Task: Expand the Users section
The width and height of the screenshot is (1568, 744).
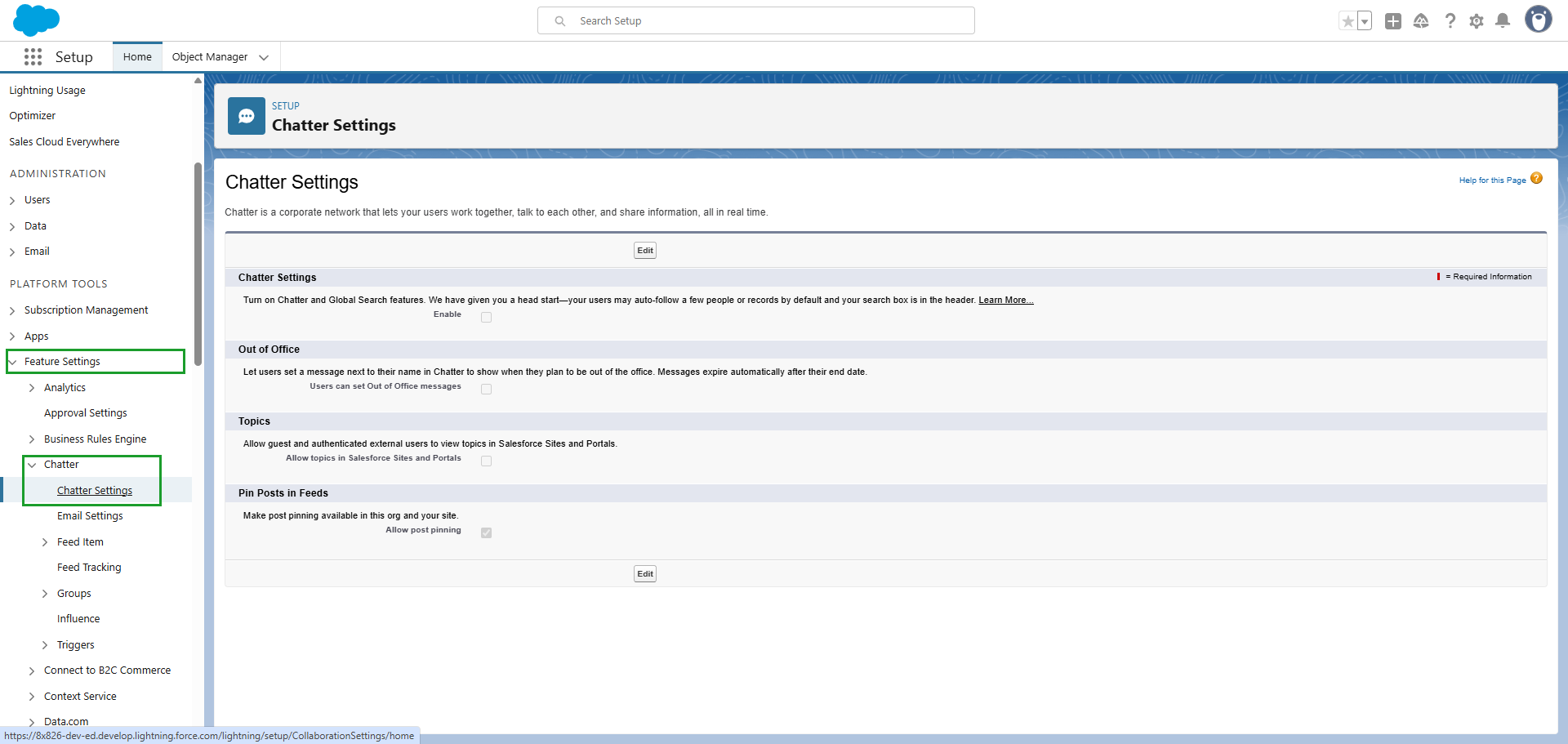Action: (12, 200)
